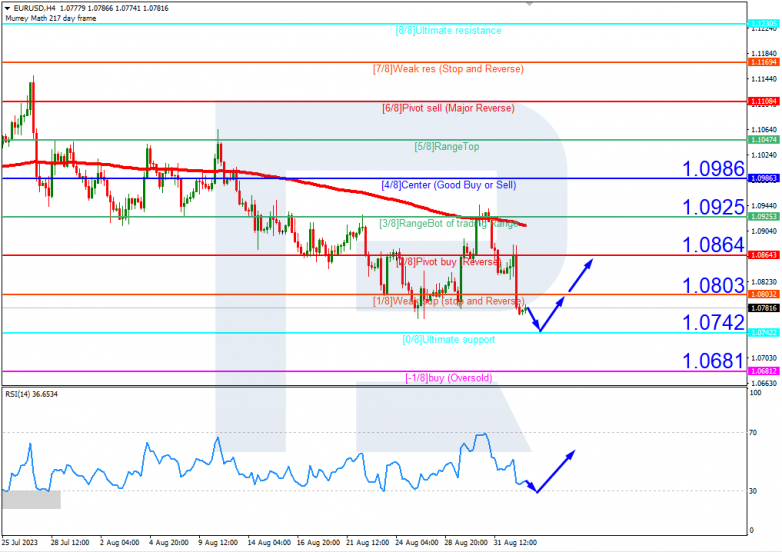Viewport: 782px width, 552px height.
Task: Select the Murrey Math 217 day frame label
Action: (51, 18)
